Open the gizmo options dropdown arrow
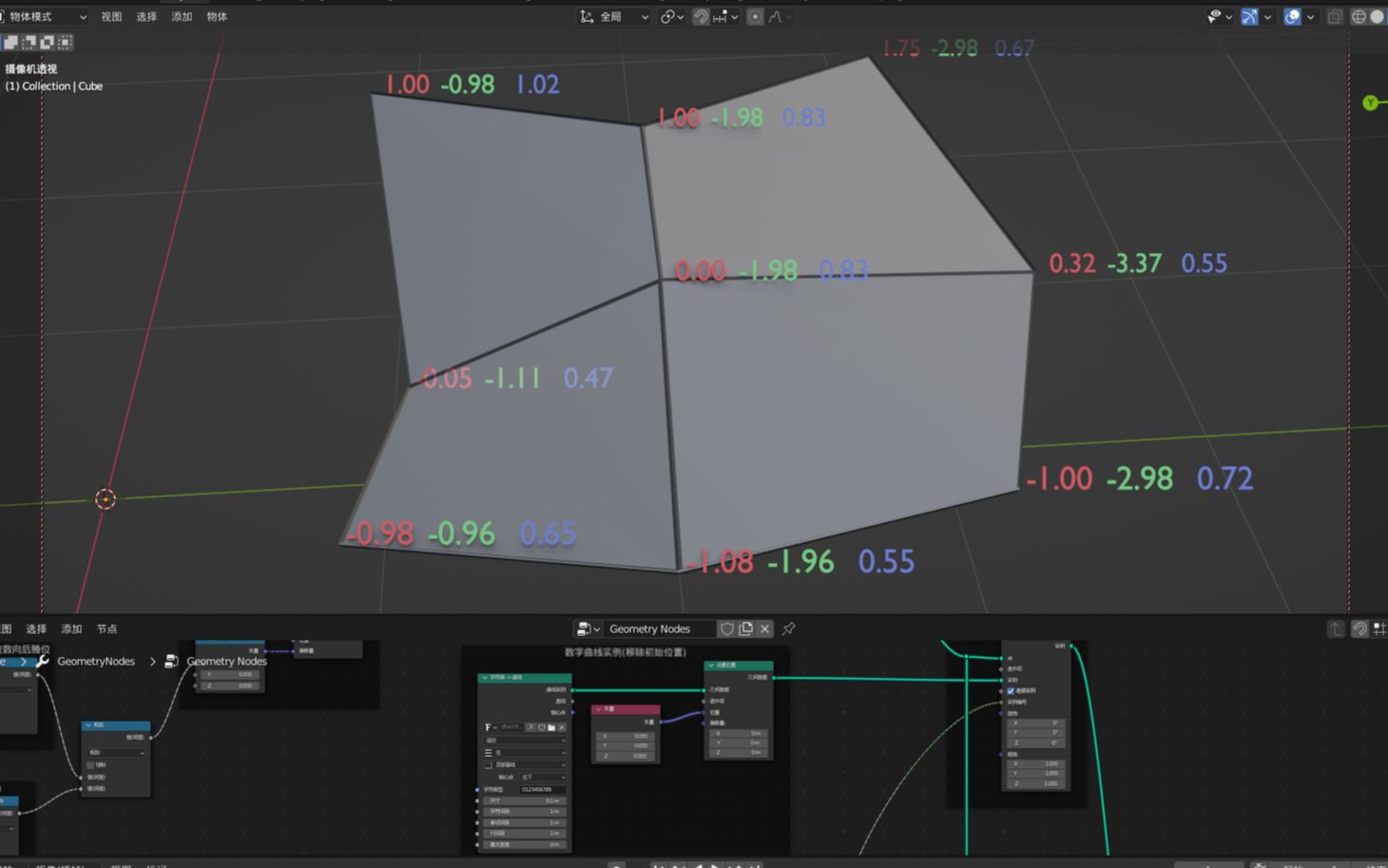1388x868 pixels. (x=1267, y=16)
